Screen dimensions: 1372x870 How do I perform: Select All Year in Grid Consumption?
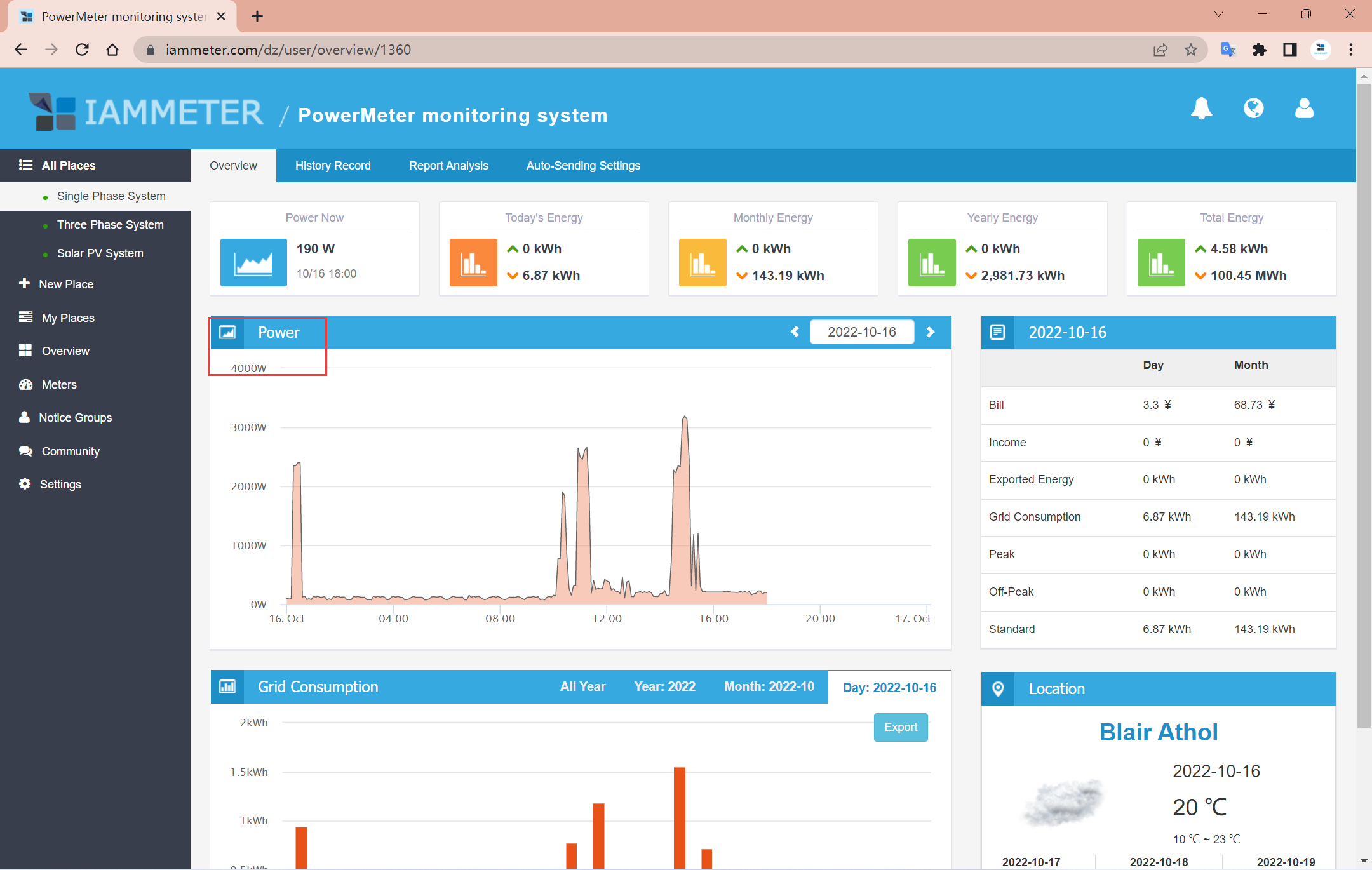click(x=582, y=686)
